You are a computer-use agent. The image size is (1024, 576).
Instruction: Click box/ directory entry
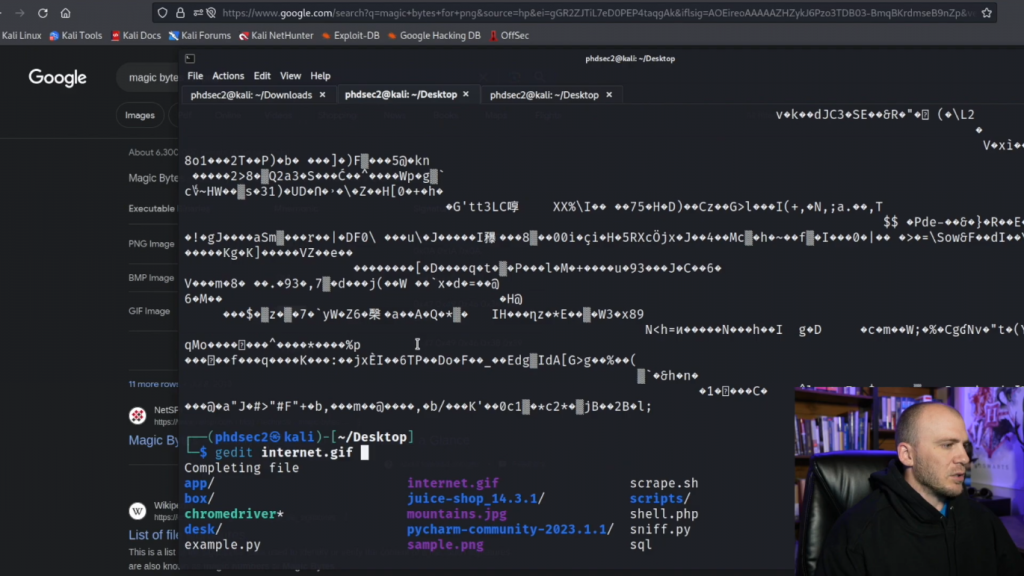pyautogui.click(x=199, y=498)
